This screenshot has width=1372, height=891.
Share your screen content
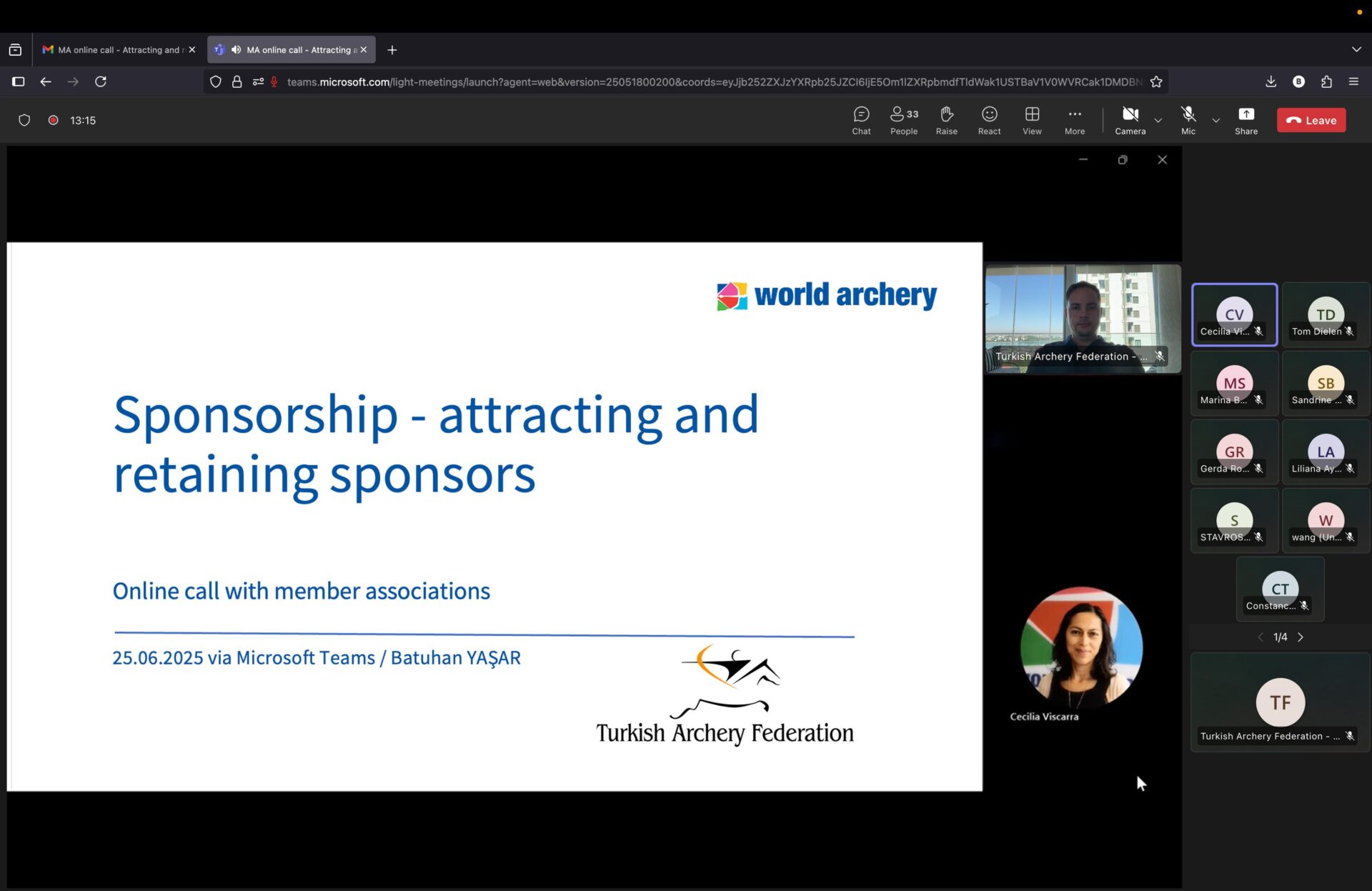click(x=1246, y=120)
